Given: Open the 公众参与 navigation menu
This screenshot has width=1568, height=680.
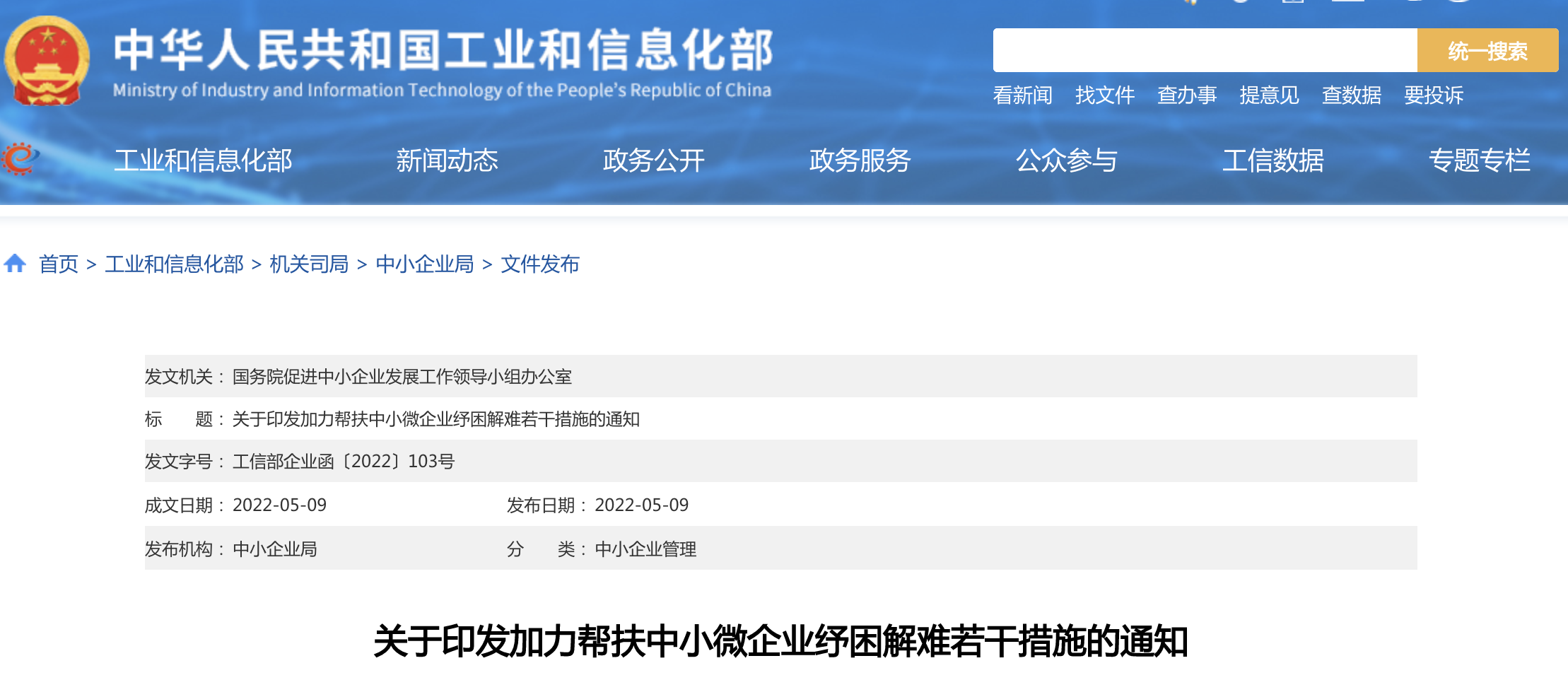Looking at the screenshot, I should pyautogui.click(x=1067, y=160).
